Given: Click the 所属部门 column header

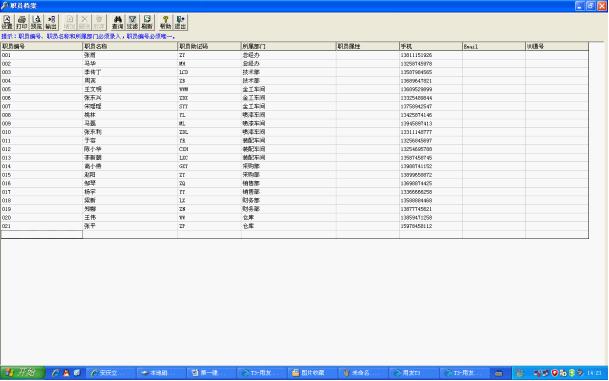Looking at the screenshot, I should point(289,46).
